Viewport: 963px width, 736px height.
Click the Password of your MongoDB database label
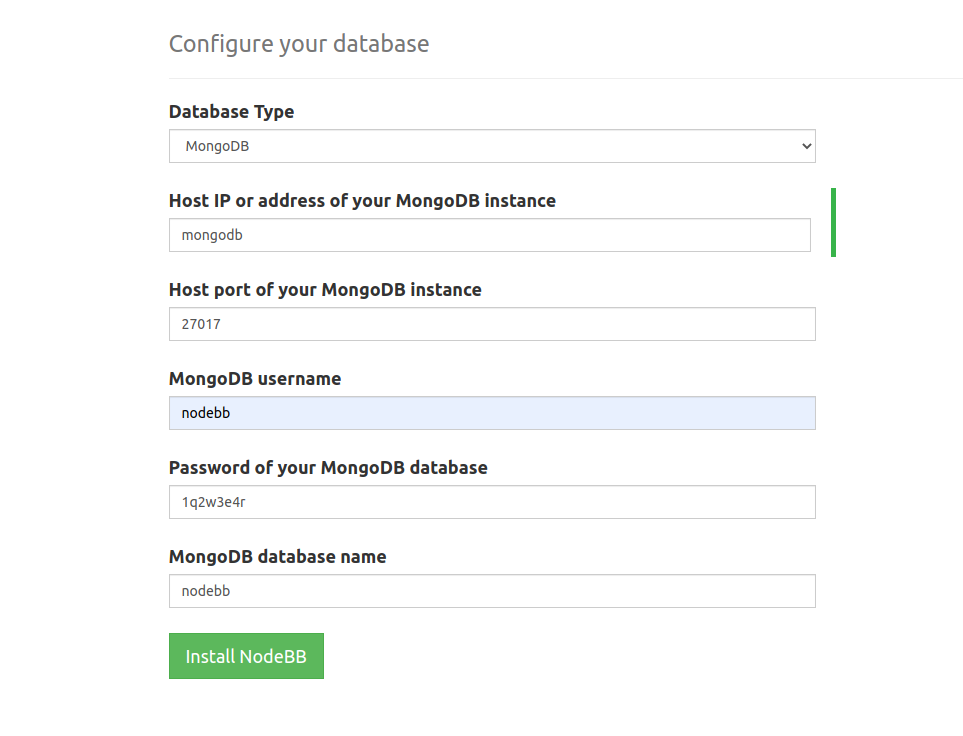click(328, 468)
